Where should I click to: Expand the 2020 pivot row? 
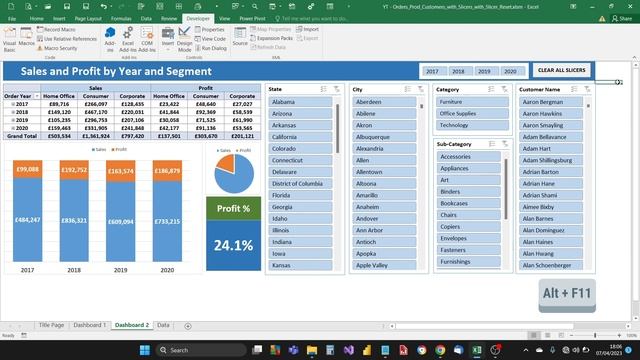pyautogui.click(x=13, y=128)
